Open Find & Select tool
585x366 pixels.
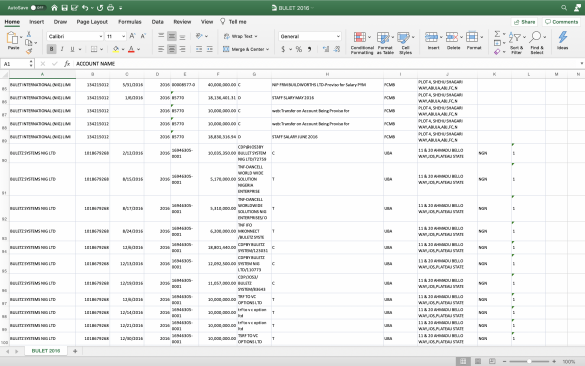(x=535, y=37)
